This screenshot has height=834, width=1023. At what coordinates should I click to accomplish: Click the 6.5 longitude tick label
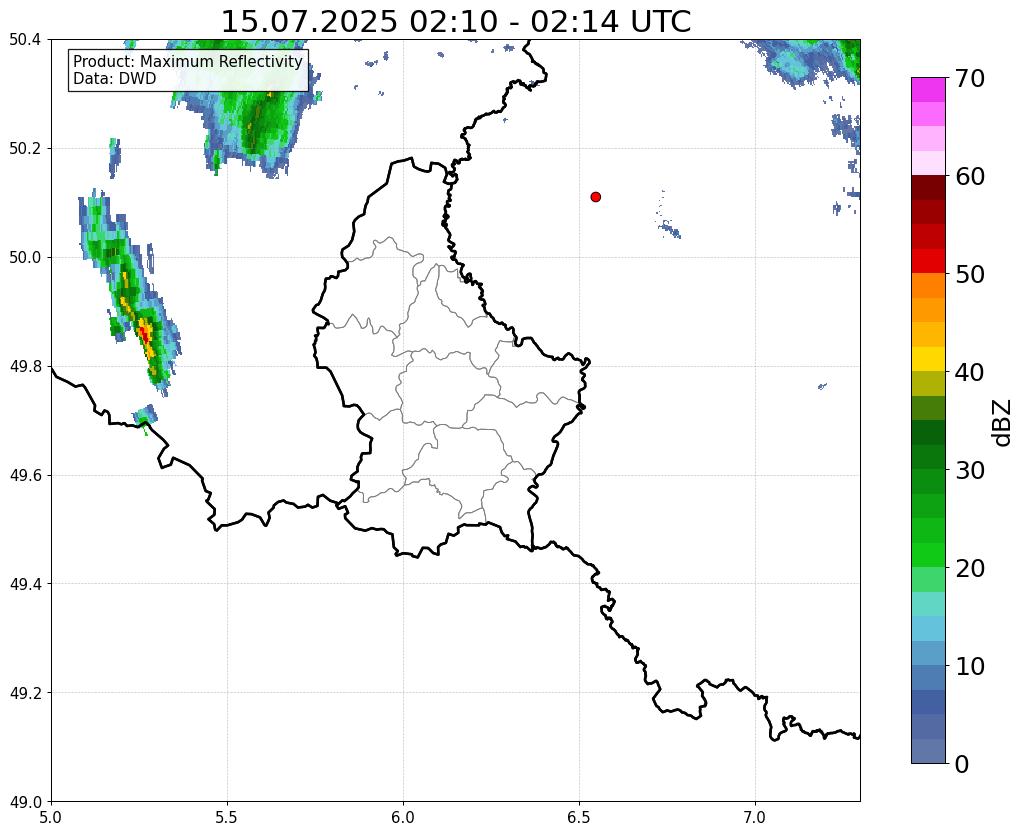(579, 817)
